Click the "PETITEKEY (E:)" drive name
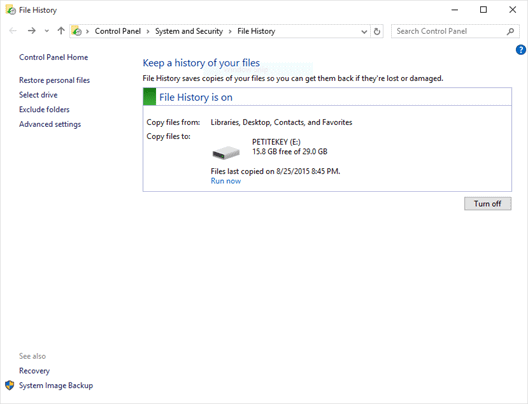The image size is (528, 404). click(x=276, y=142)
